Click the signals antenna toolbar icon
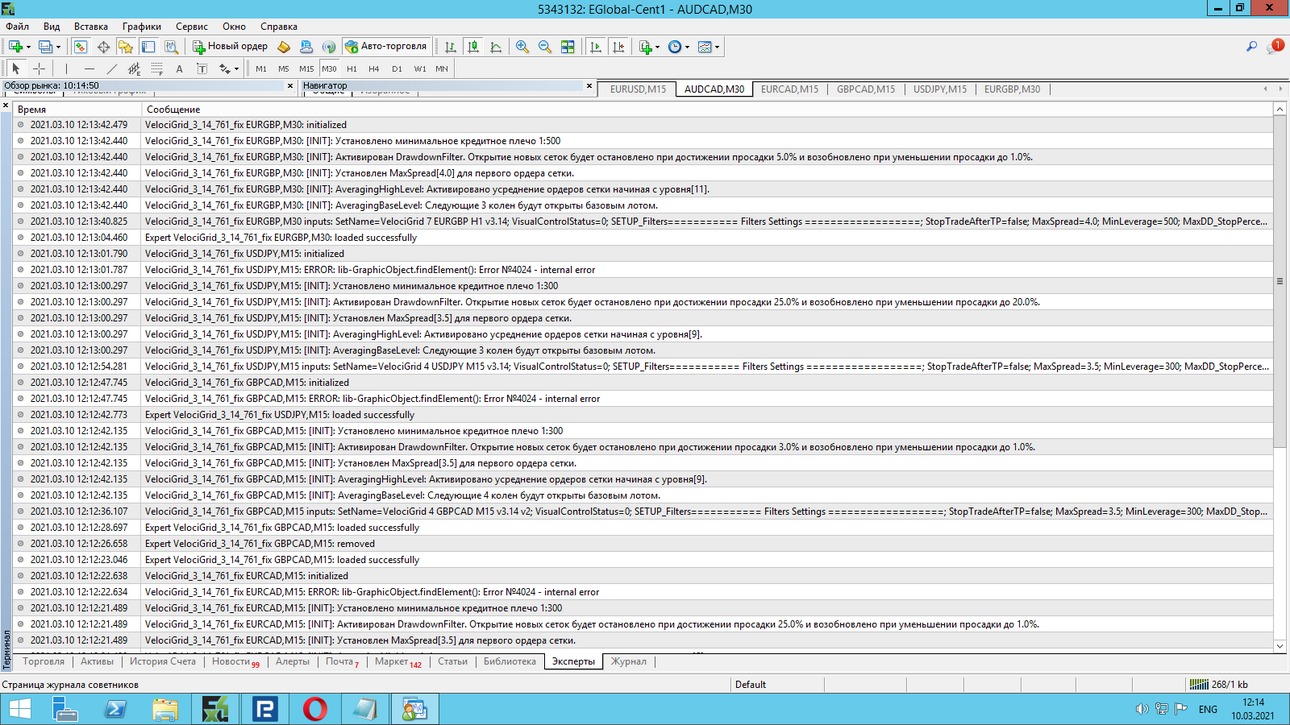The image size is (1290, 725). point(329,46)
